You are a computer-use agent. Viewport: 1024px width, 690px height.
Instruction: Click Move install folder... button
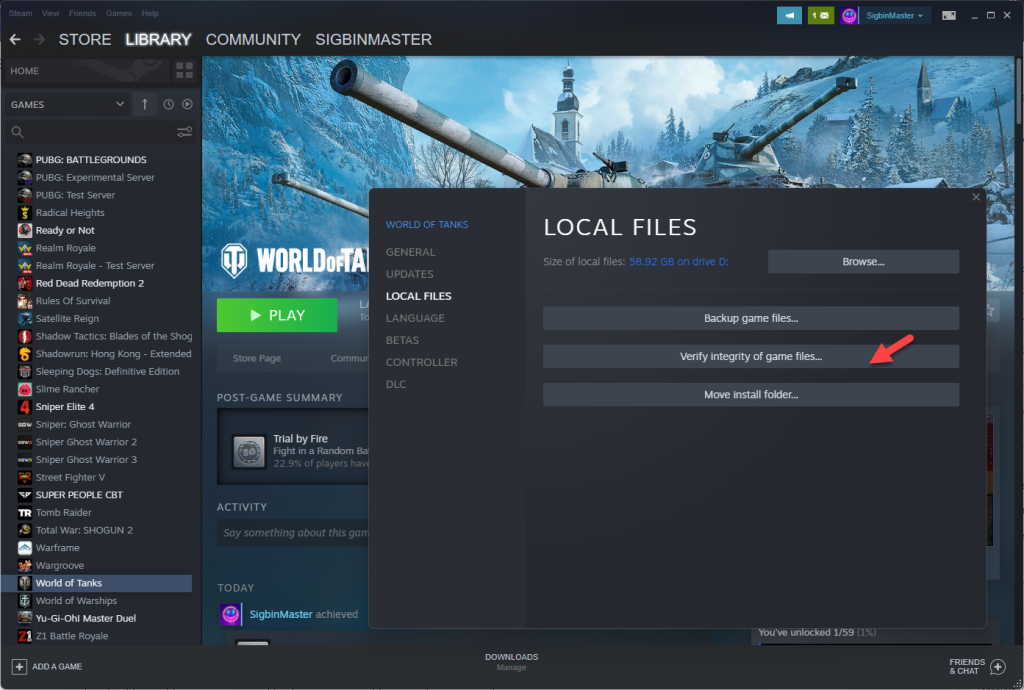coord(751,394)
